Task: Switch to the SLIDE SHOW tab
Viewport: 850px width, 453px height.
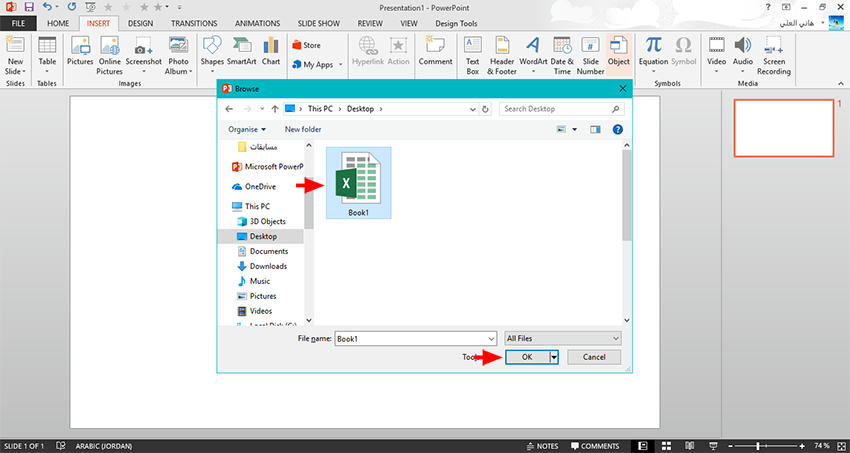Action: tap(319, 23)
